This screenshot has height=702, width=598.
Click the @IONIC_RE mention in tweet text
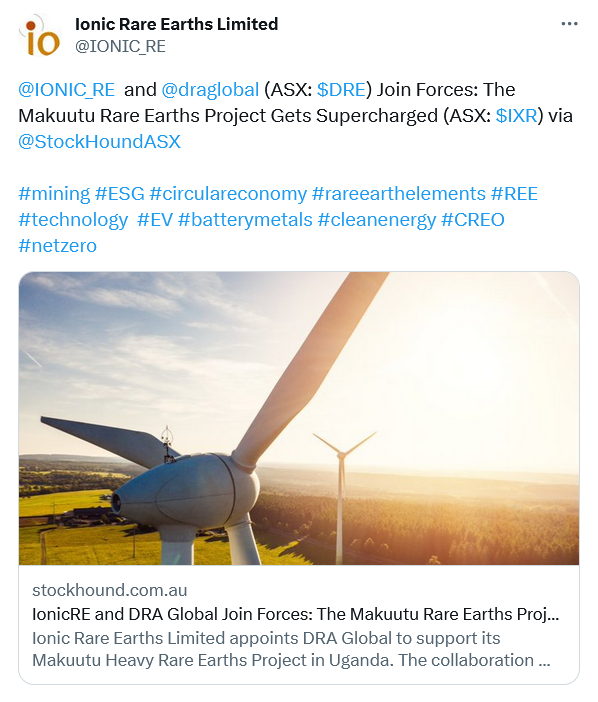coord(67,90)
